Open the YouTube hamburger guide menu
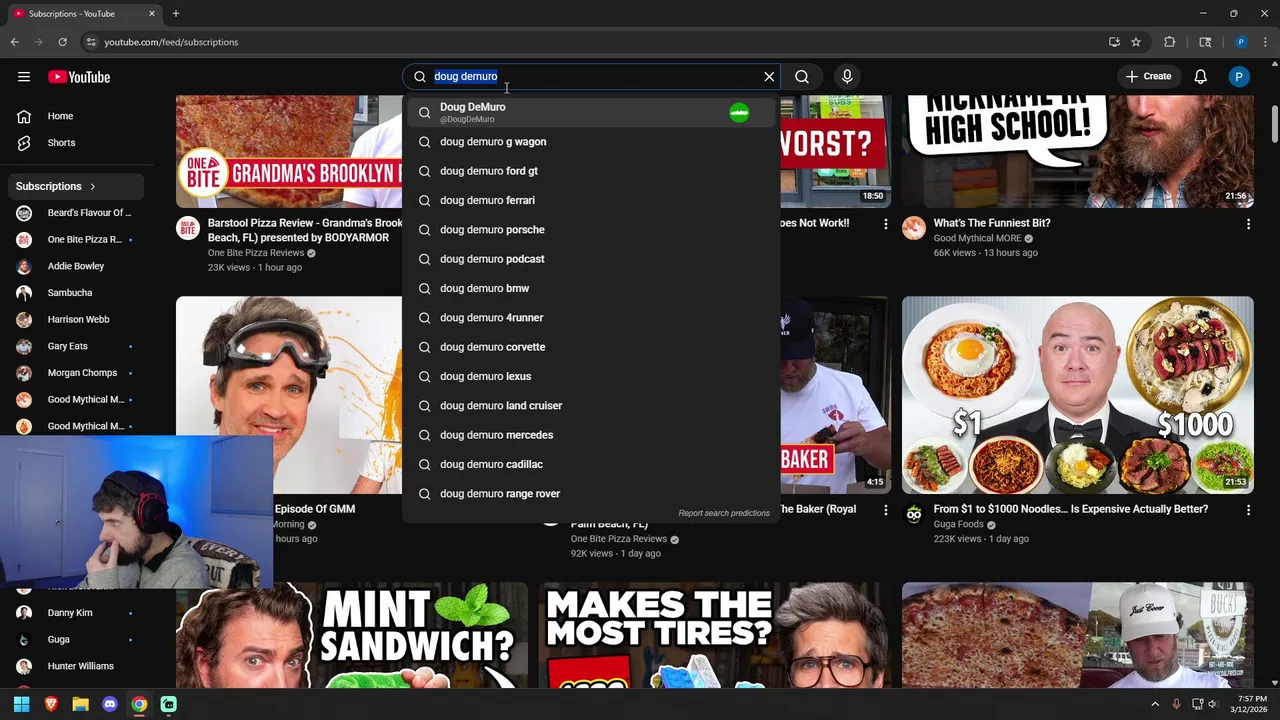The width and height of the screenshot is (1280, 720). (x=24, y=77)
